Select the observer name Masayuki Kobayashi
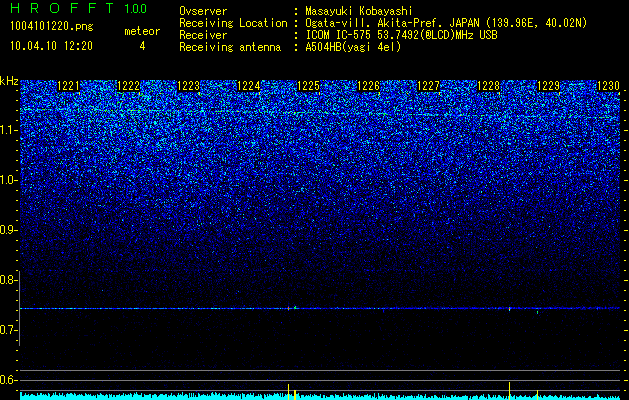This screenshot has height=400, width=629. [359, 11]
